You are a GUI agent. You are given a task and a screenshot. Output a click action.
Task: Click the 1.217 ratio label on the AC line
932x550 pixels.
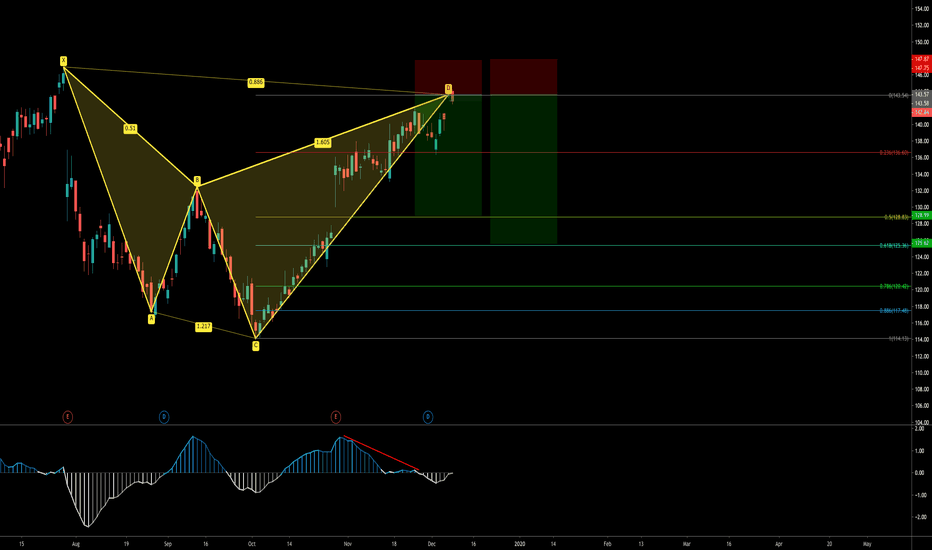(203, 326)
